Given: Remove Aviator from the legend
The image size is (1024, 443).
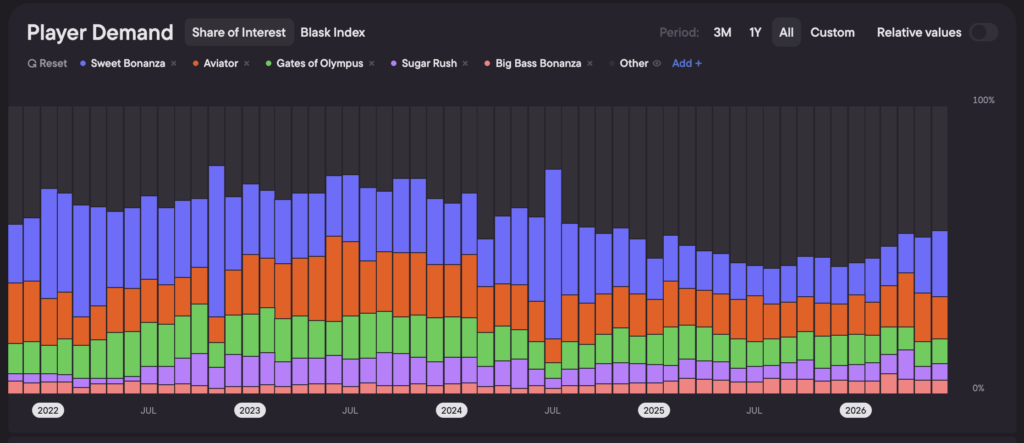Looking at the screenshot, I should pos(246,64).
